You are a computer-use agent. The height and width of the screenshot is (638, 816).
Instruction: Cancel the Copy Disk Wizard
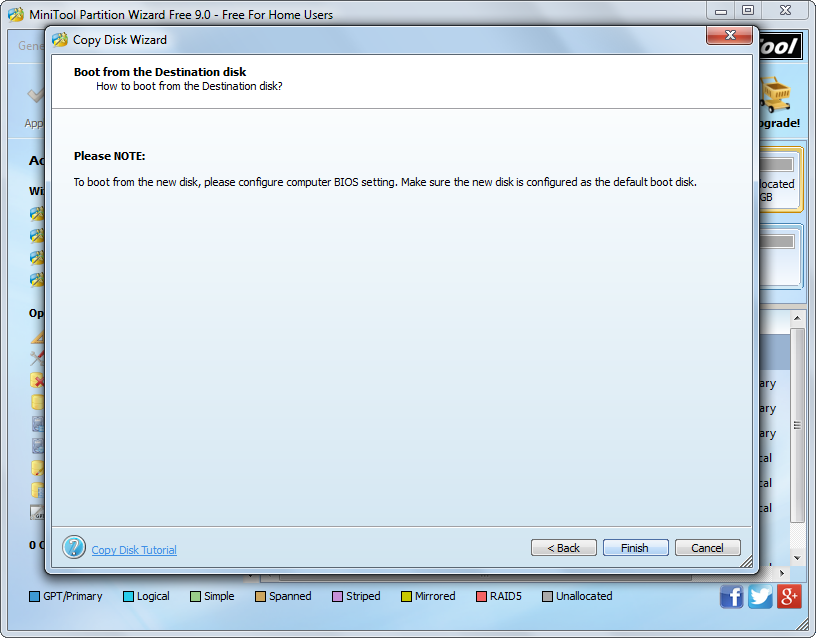click(707, 547)
